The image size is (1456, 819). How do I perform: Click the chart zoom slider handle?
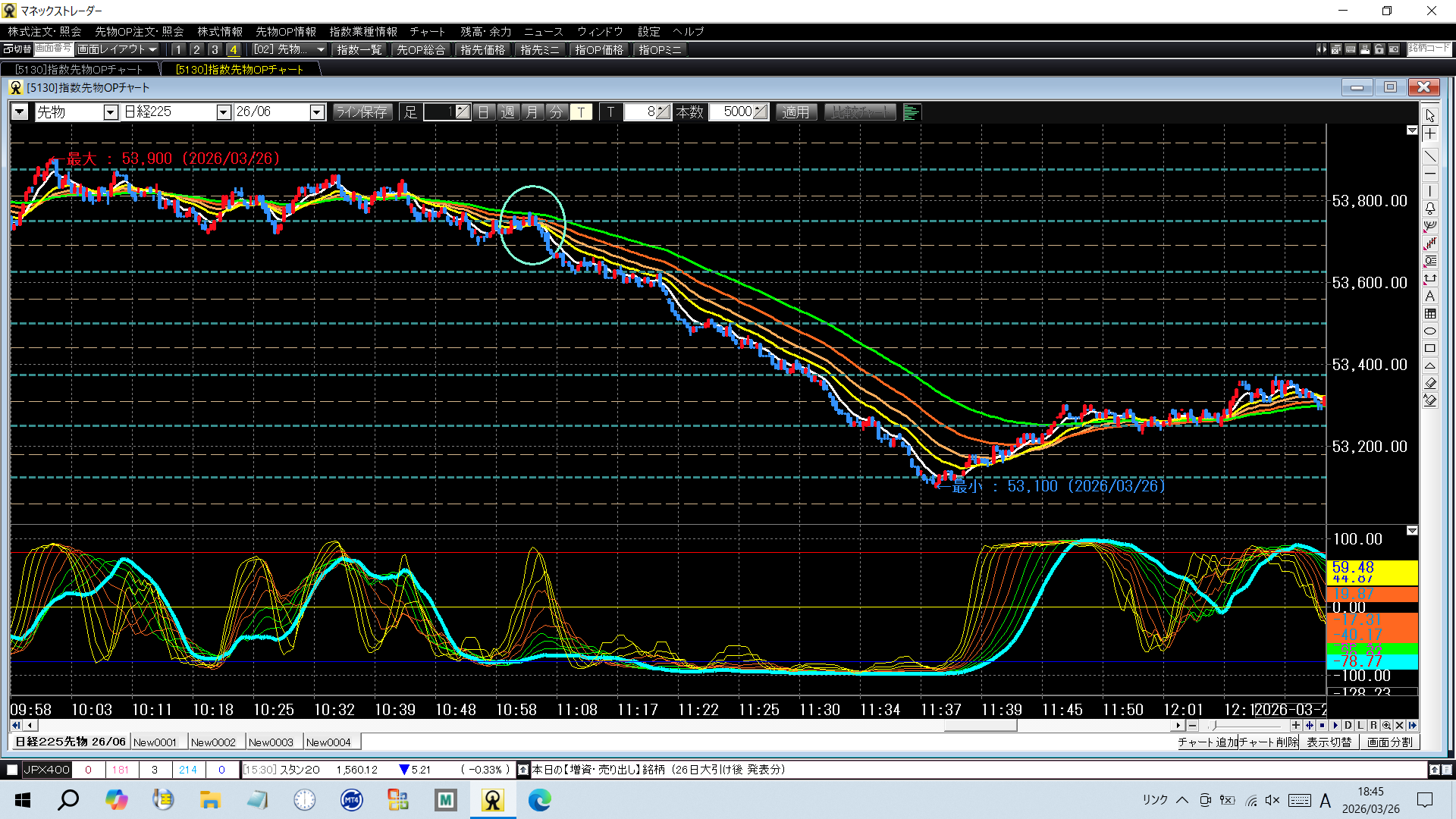tap(1213, 726)
